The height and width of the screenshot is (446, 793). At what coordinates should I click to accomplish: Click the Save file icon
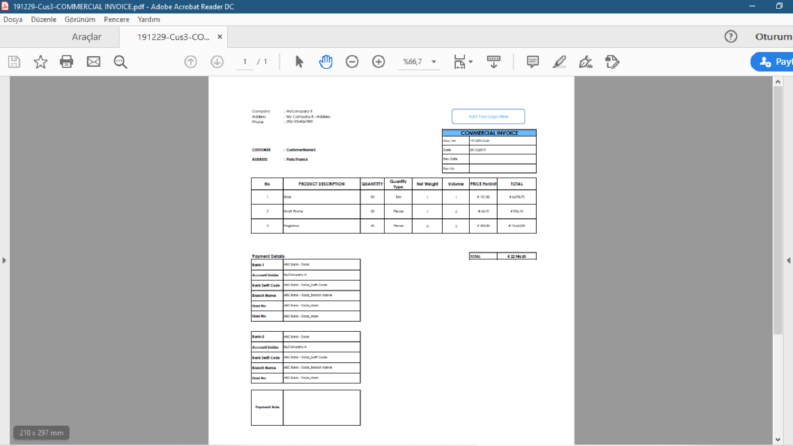14,62
